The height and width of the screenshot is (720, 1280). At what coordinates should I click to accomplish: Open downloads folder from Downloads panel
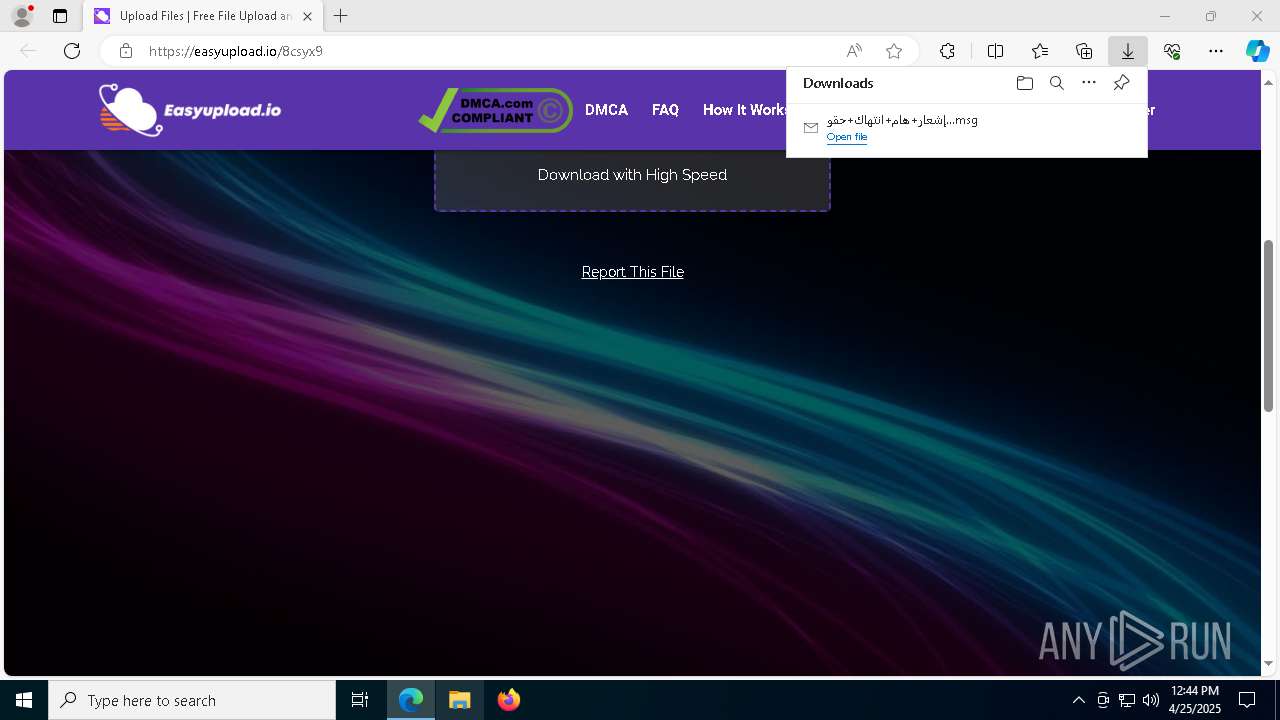pyautogui.click(x=1024, y=83)
